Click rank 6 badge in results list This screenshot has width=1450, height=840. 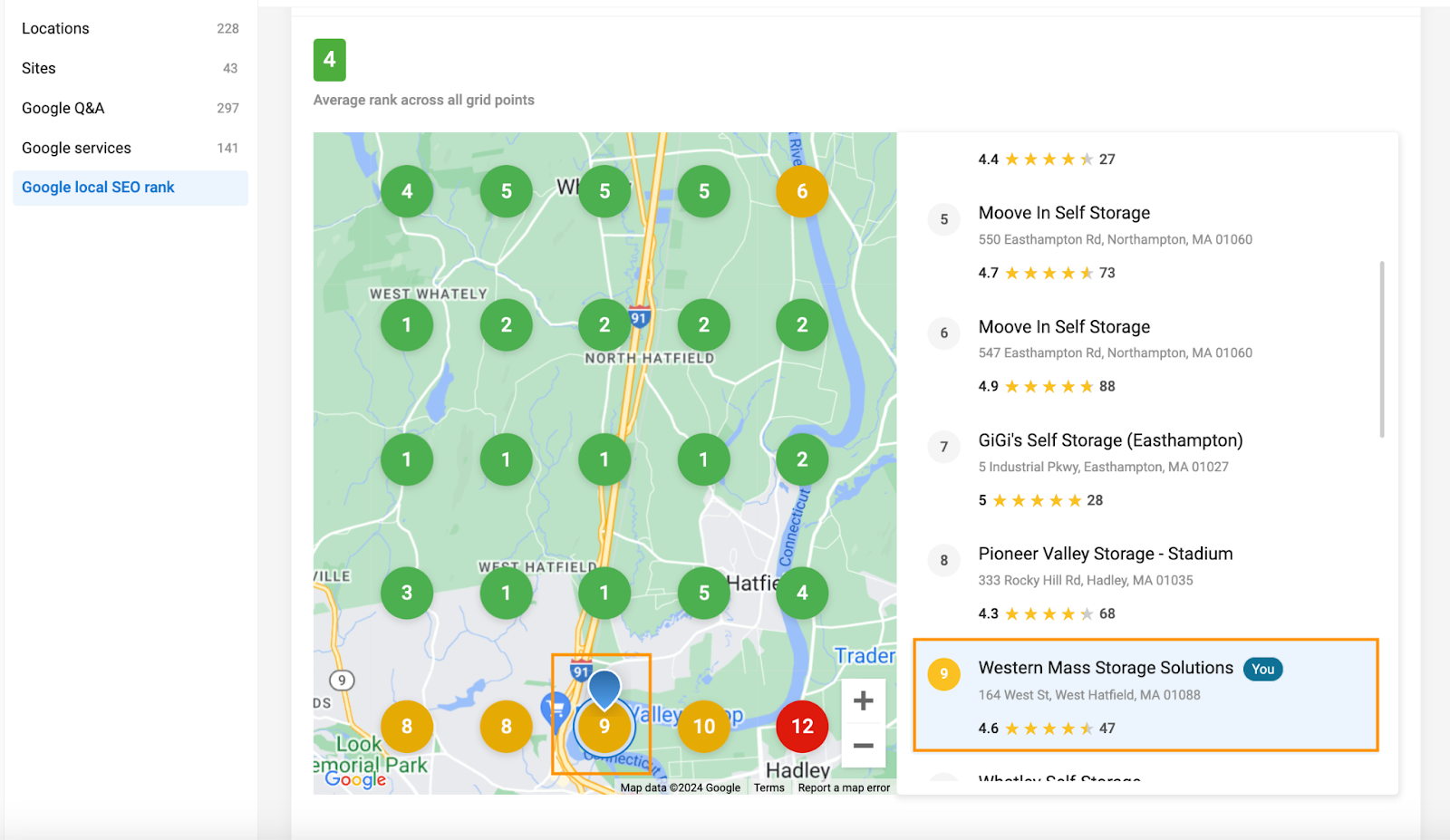tap(944, 333)
